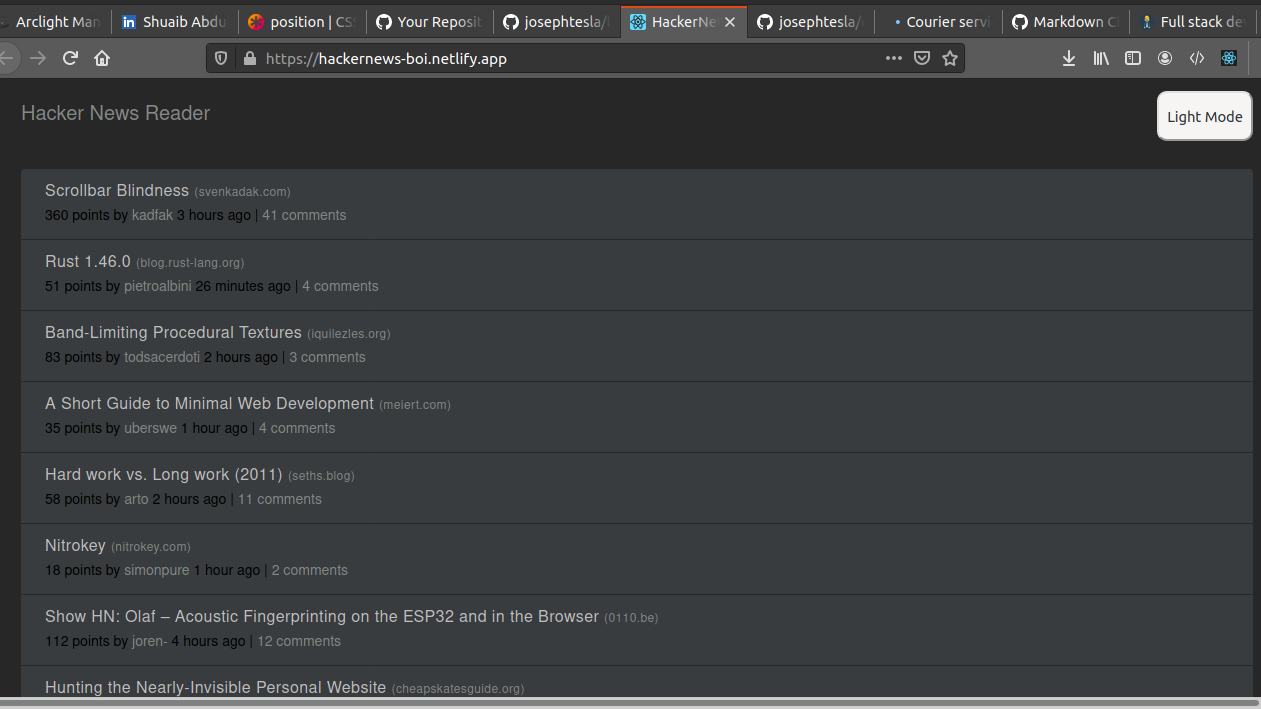Open the Firefox account menu
The image size is (1261, 709).
[1165, 58]
